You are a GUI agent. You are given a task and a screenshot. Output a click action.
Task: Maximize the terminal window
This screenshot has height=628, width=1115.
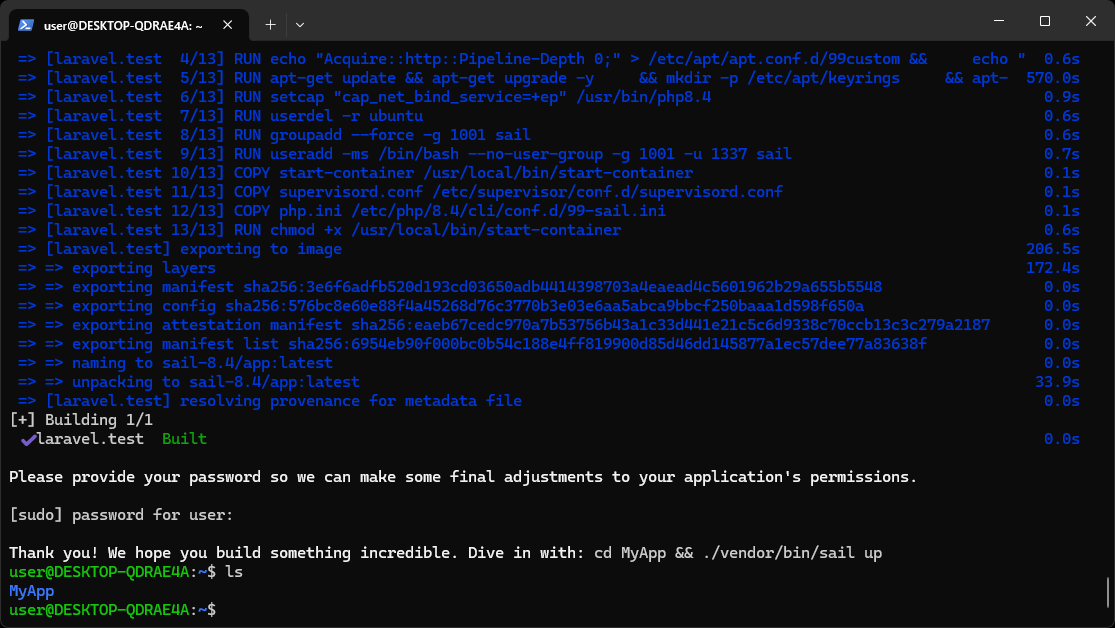pyautogui.click(x=1045, y=21)
